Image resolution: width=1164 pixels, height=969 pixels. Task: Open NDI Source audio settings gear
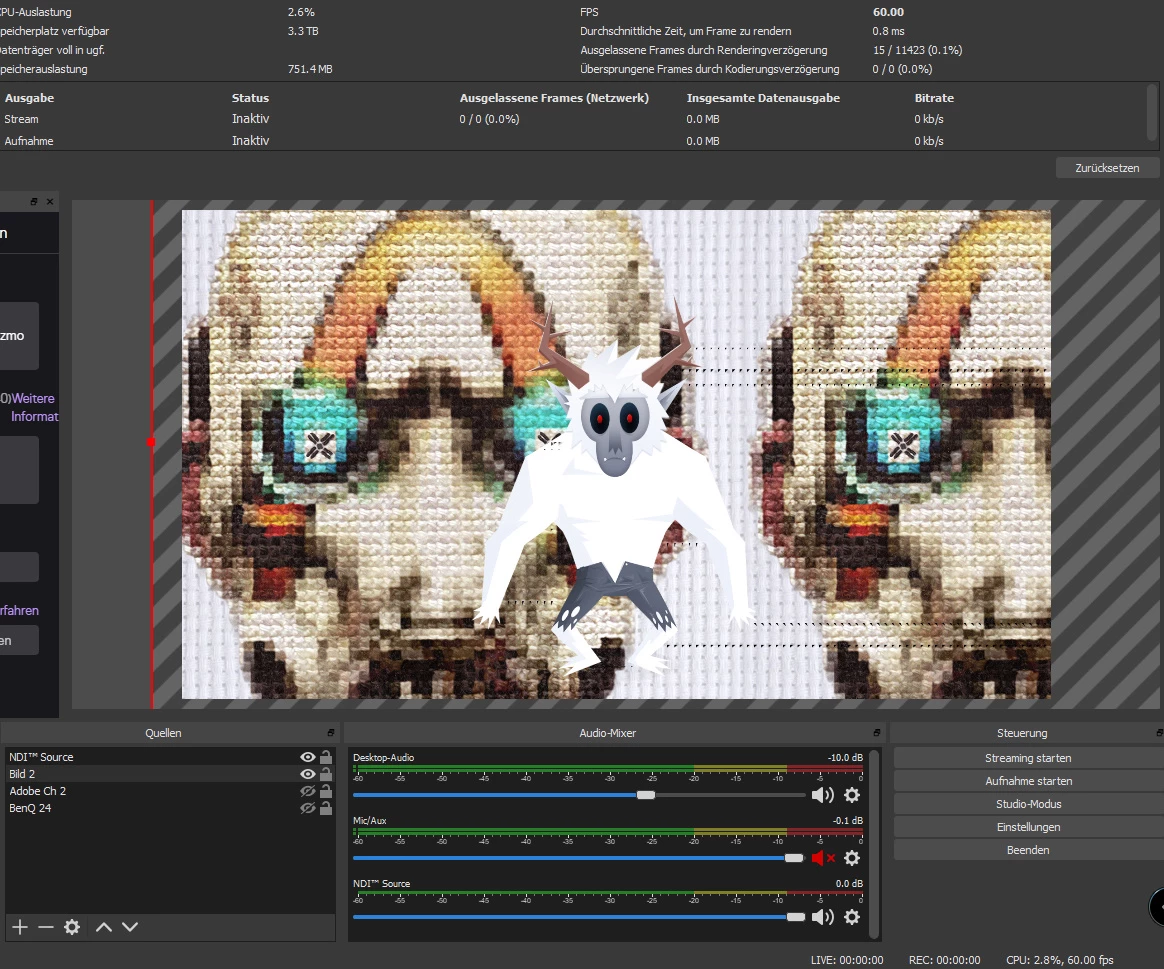coord(852,917)
